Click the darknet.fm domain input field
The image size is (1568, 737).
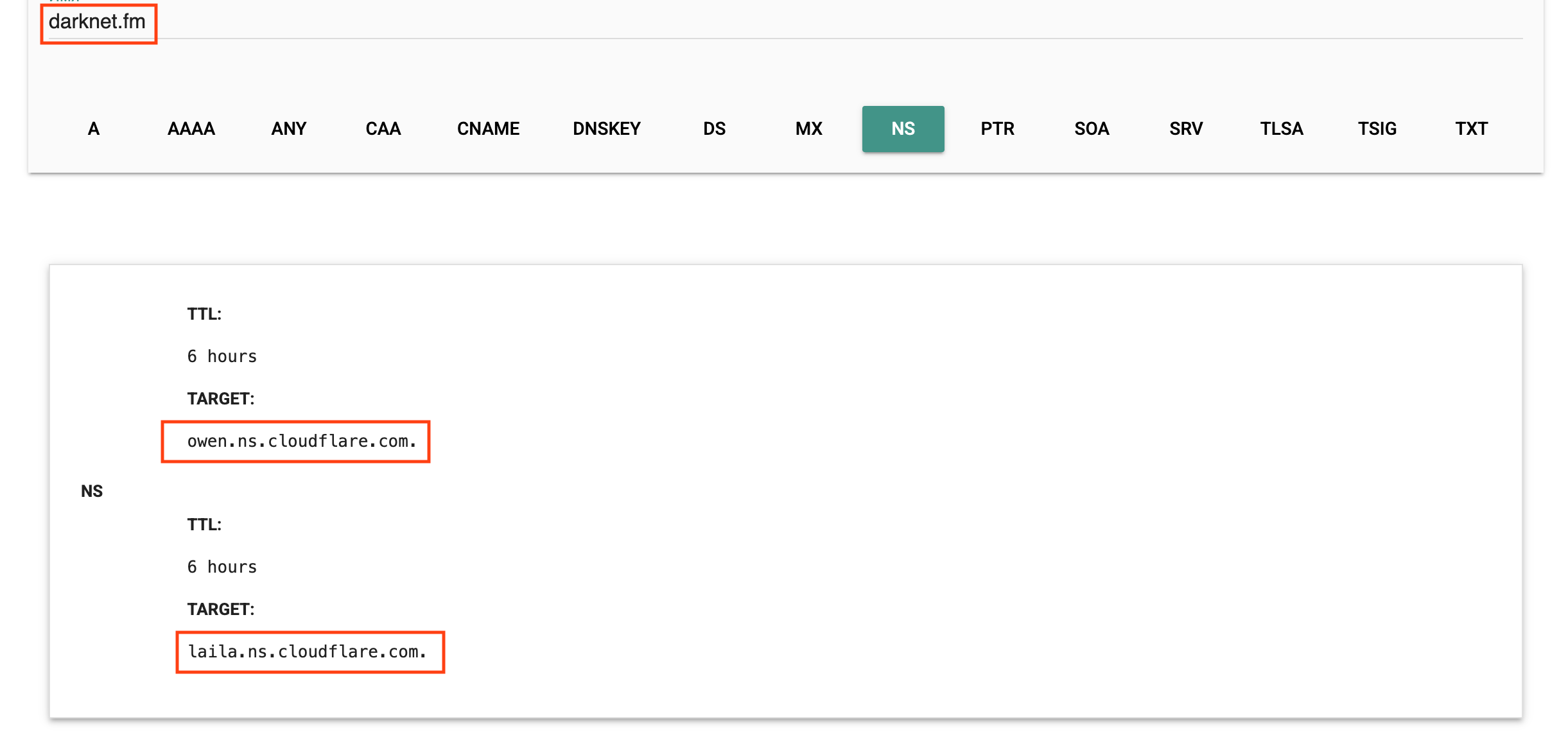point(98,22)
